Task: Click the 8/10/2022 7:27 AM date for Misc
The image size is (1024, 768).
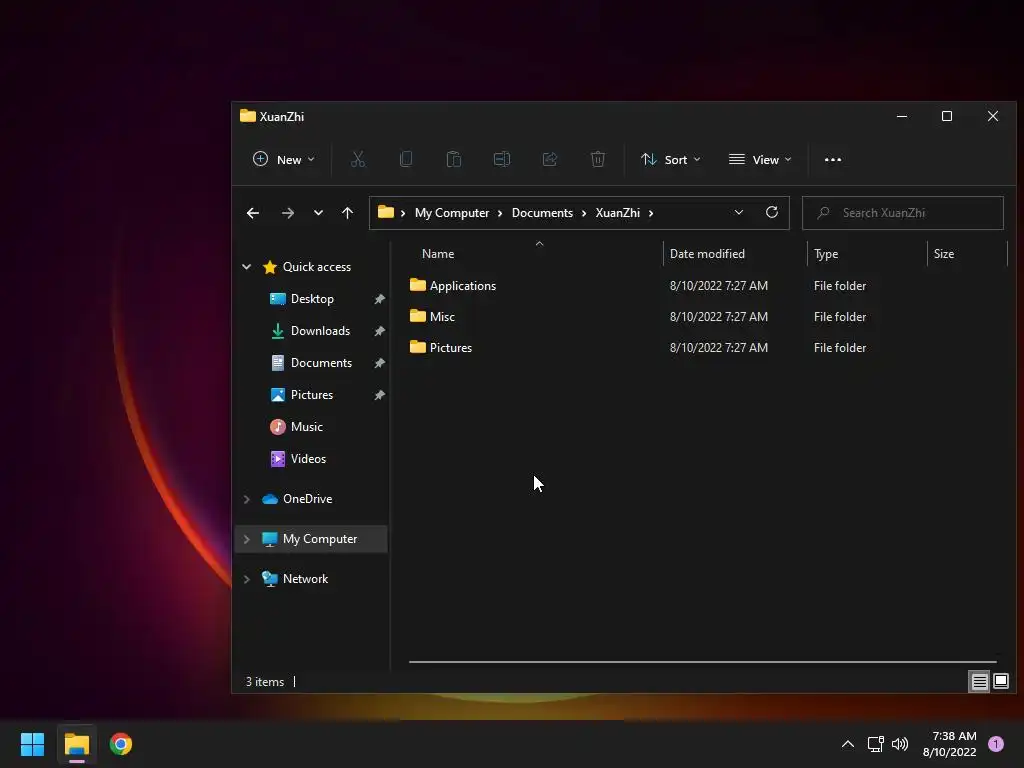Action: click(718, 317)
